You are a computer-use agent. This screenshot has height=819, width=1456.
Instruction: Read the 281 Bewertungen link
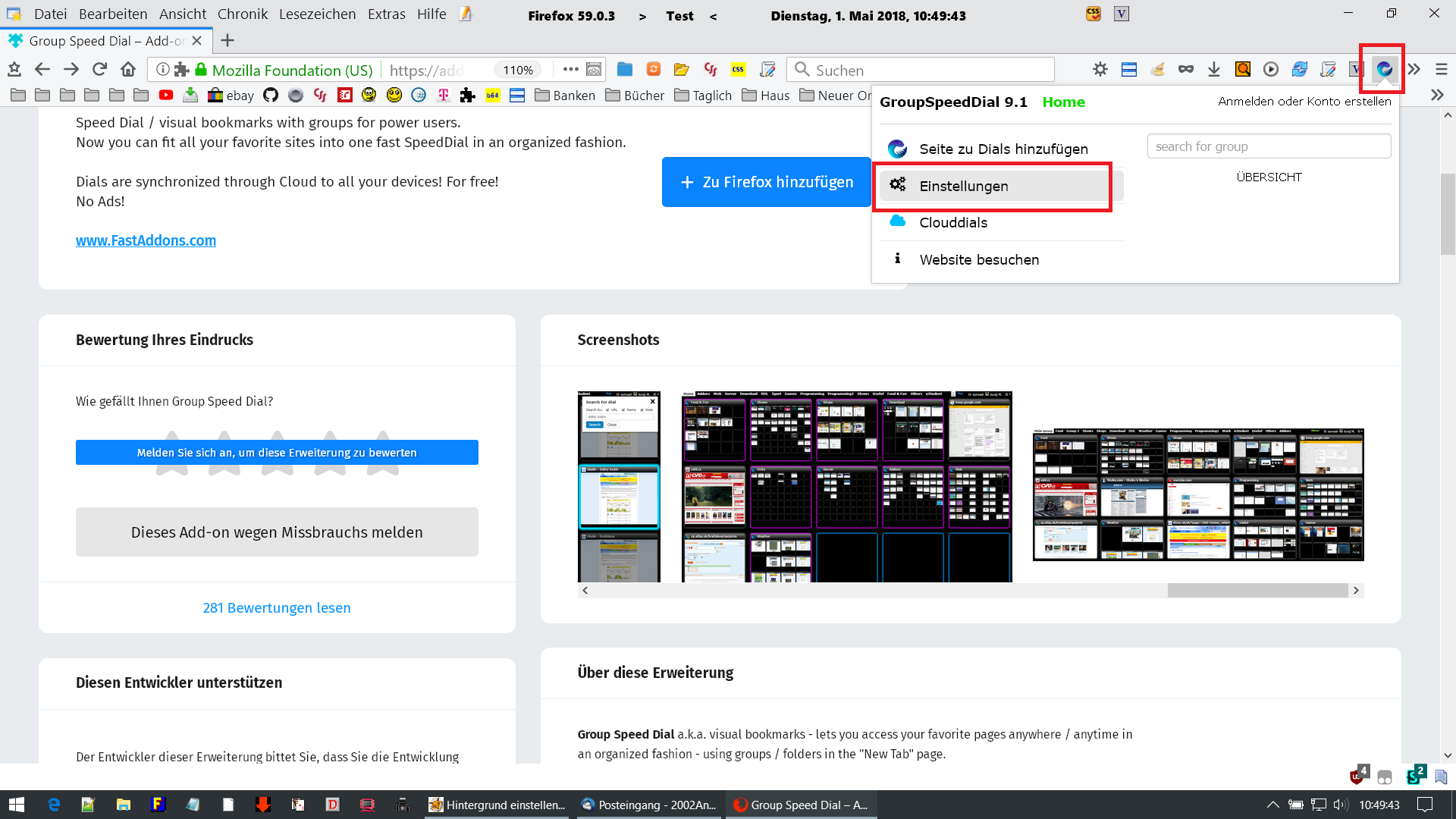coord(276,607)
